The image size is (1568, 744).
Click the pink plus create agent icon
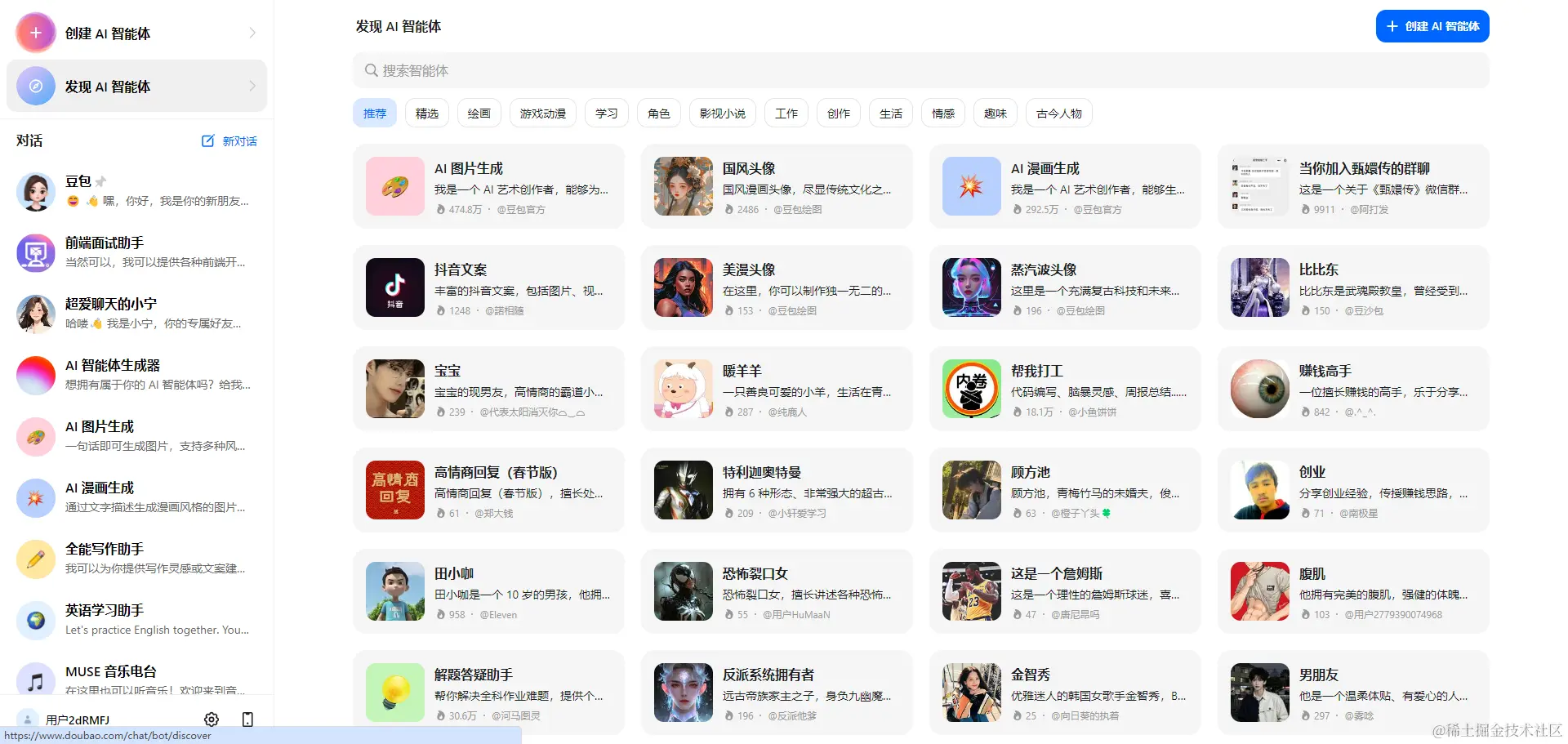[x=36, y=33]
